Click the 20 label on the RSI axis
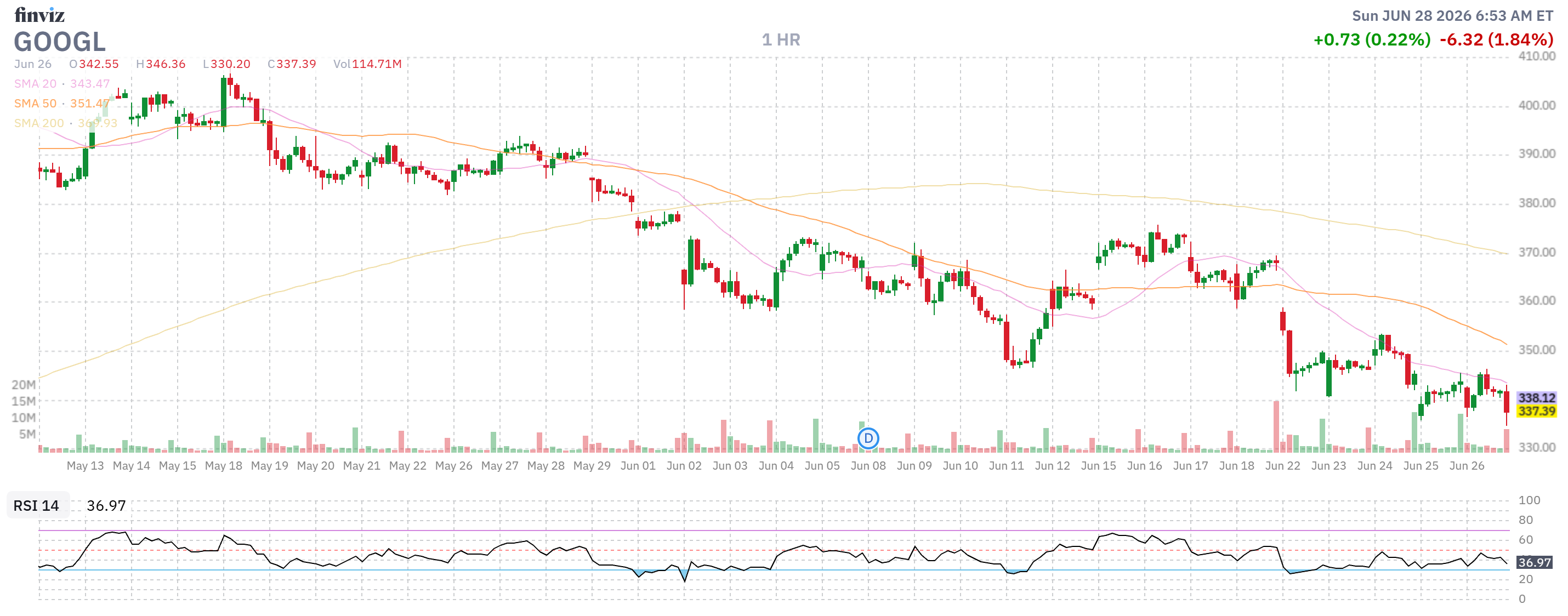Viewport: 1568px width, 616px height. pyautogui.click(x=1525, y=579)
